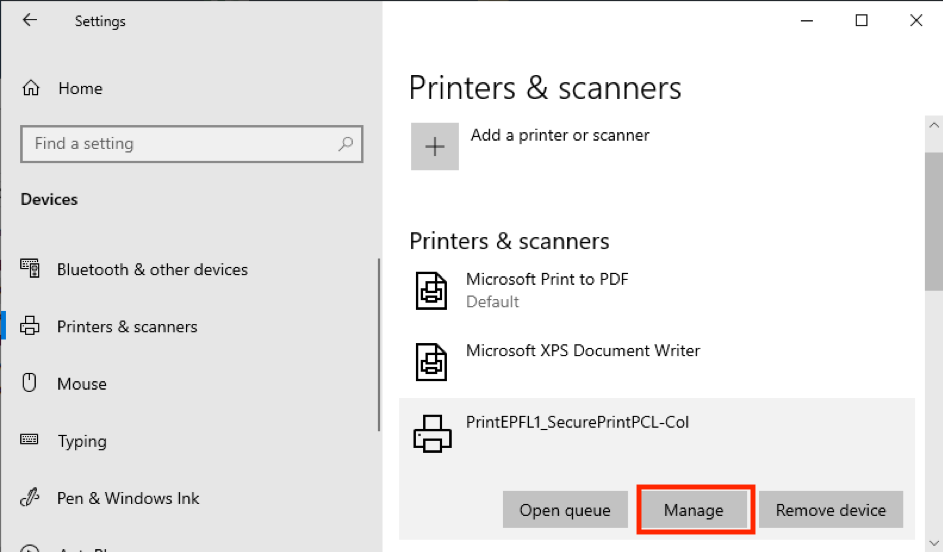943x552 pixels.
Task: Open Pen & Windows Ink settings
Action: (128, 498)
